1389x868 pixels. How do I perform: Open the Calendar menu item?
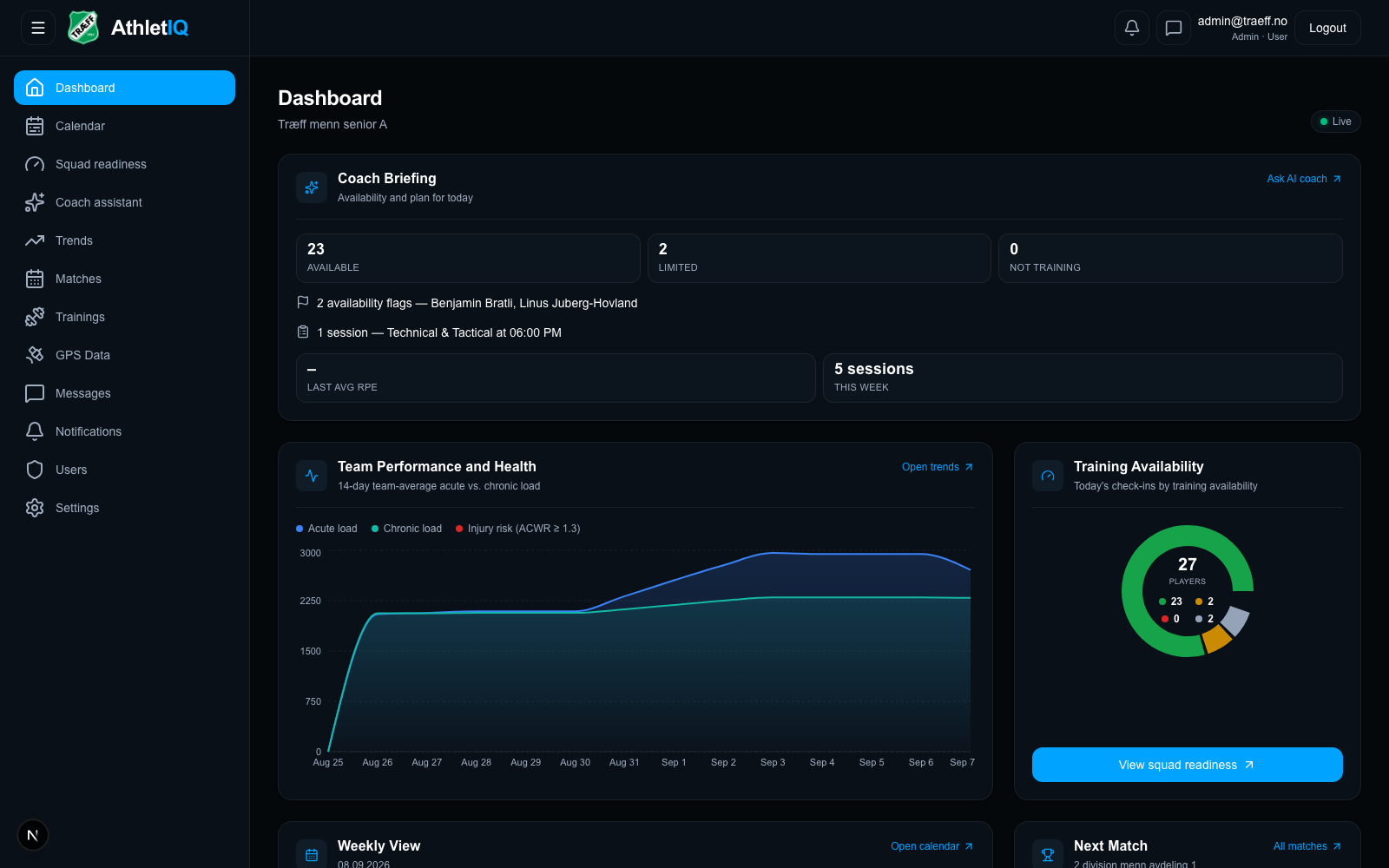124,126
